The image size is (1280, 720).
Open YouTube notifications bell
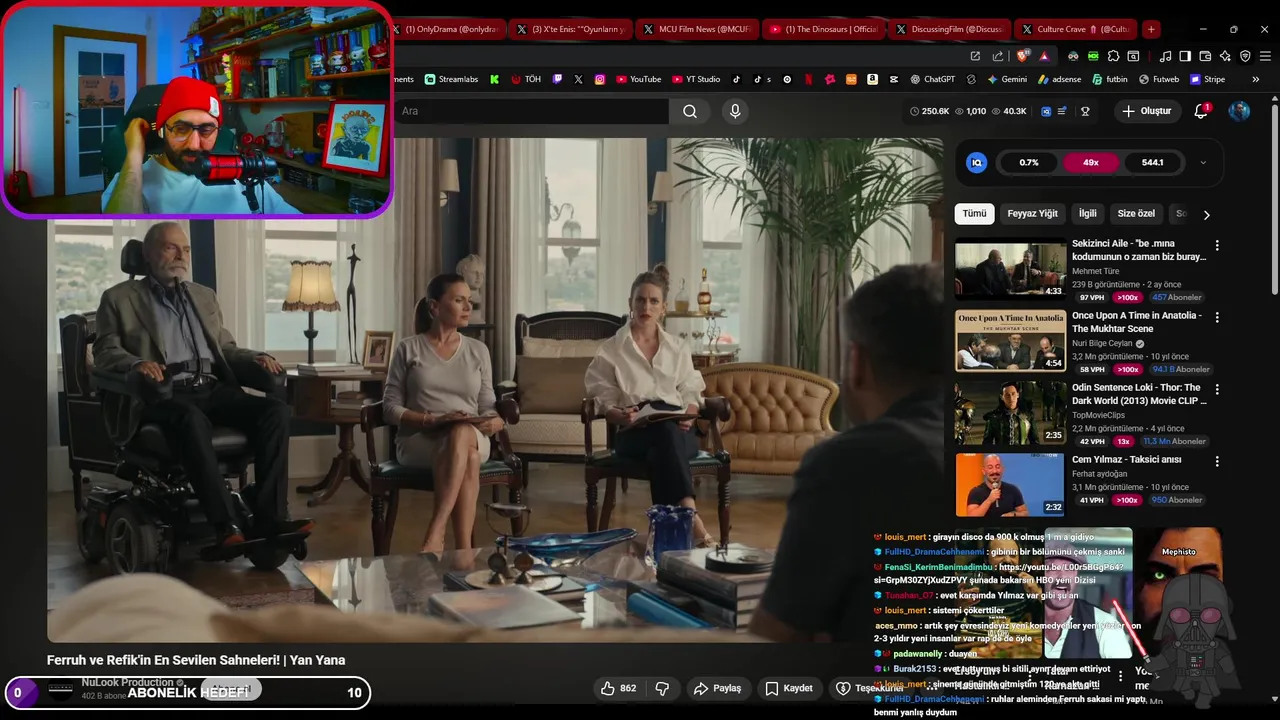coord(1201,111)
